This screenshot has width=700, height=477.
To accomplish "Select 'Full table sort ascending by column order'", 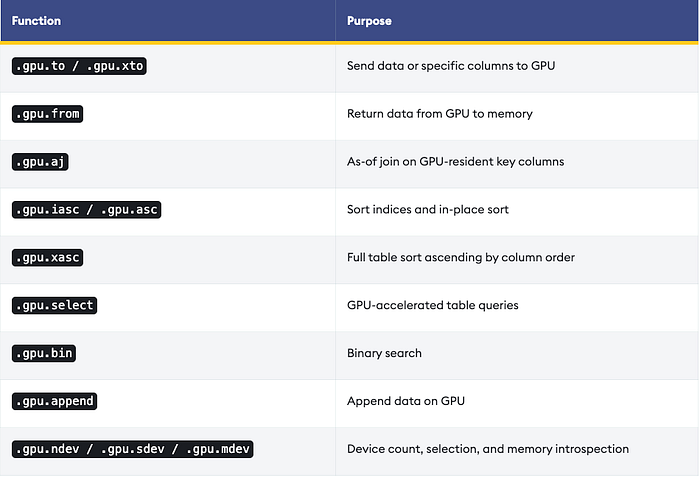I will coord(461,257).
